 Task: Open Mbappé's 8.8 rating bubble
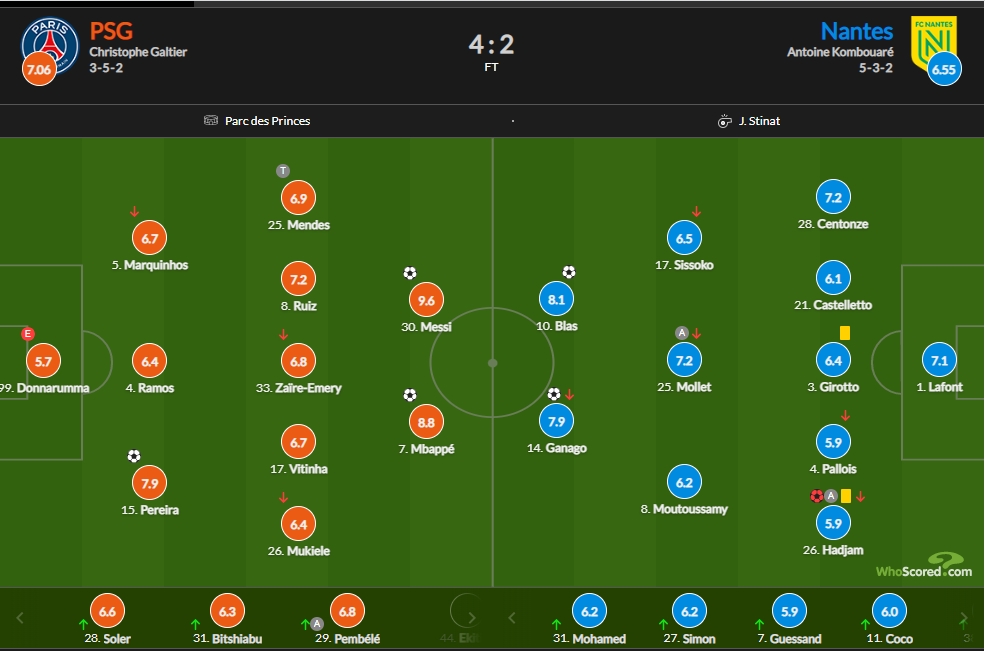[x=427, y=422]
